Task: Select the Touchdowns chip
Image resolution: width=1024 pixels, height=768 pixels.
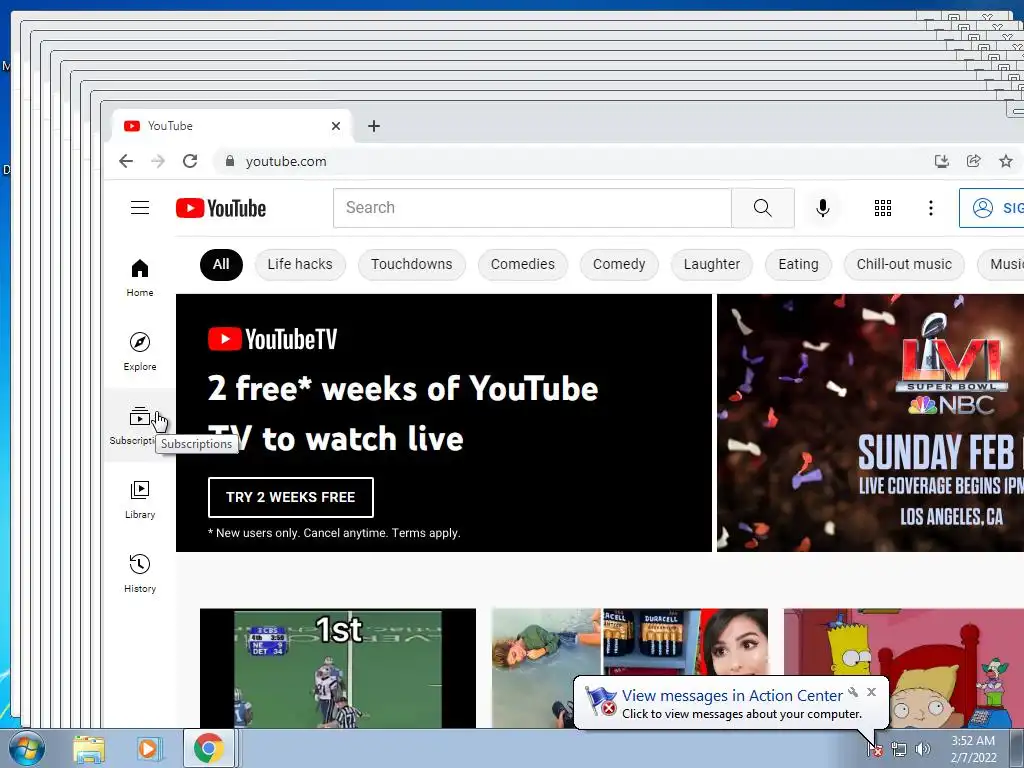Action: [x=411, y=264]
